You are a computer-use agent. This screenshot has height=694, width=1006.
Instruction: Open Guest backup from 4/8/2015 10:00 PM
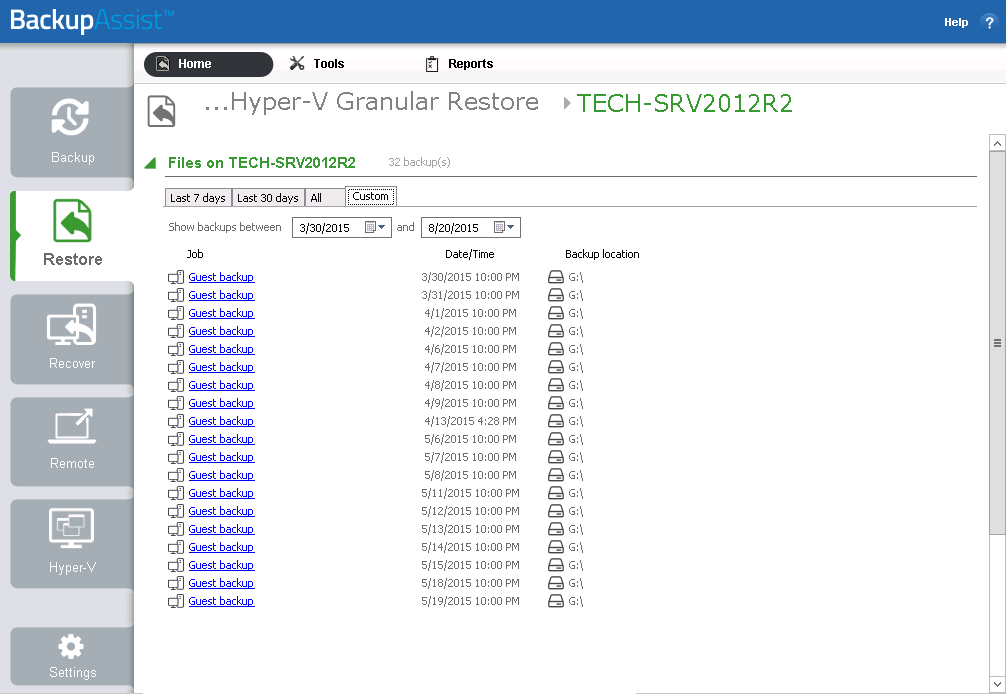221,385
